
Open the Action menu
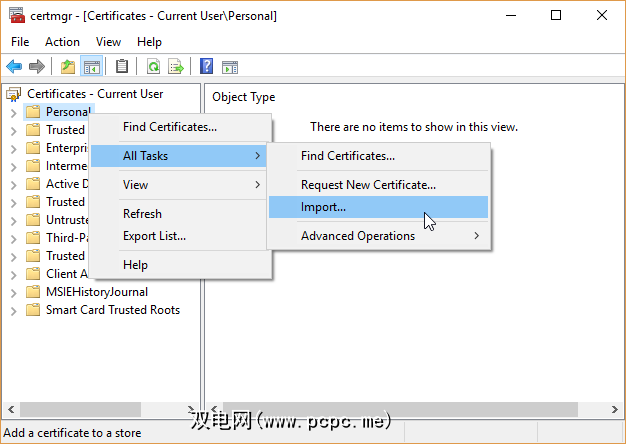click(x=62, y=42)
